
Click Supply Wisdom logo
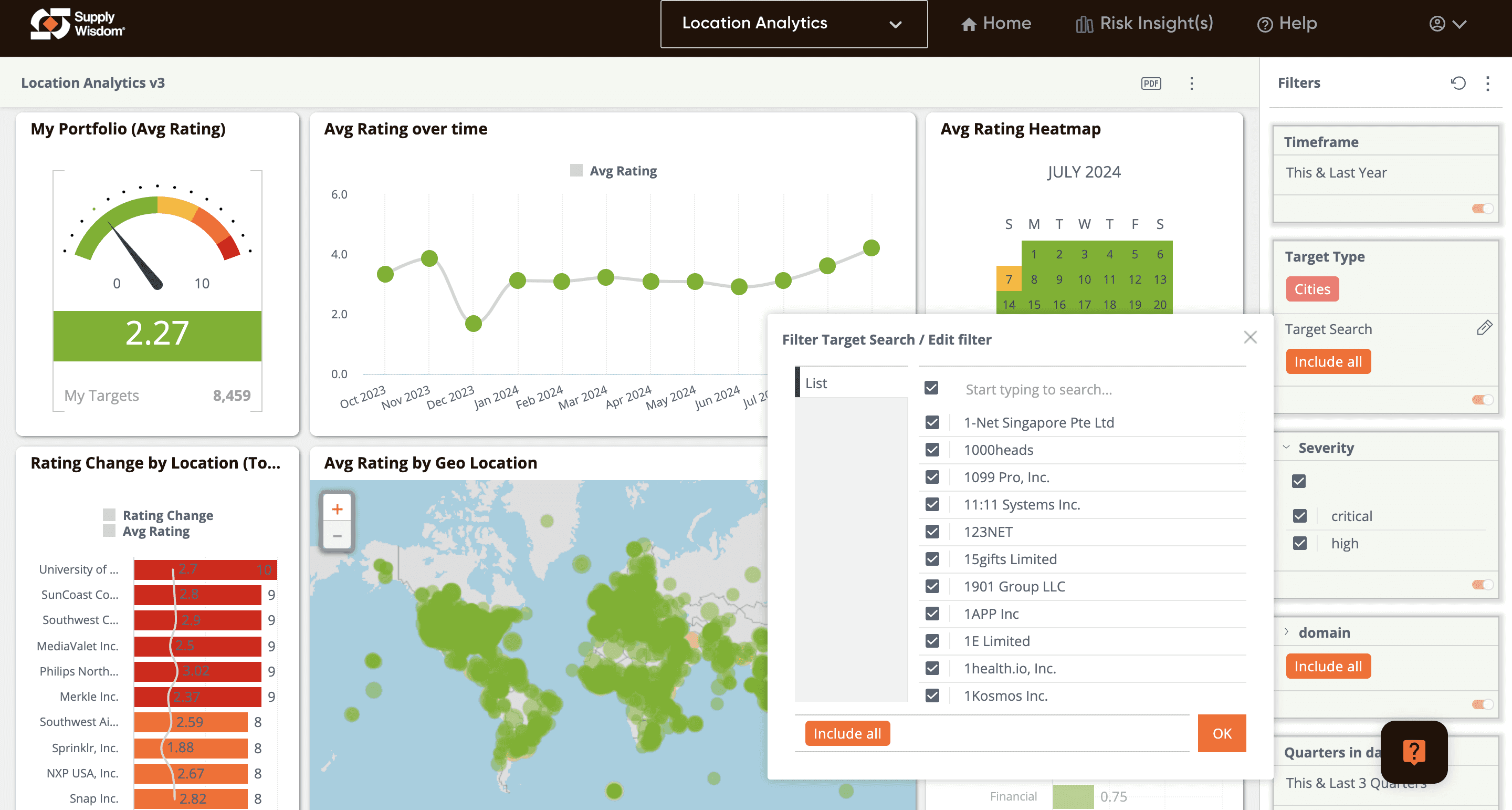[x=78, y=24]
